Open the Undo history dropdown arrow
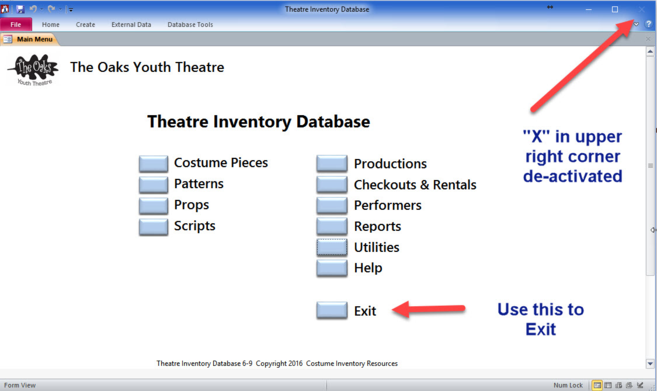Viewport: 657px width, 391px height. [x=41, y=9]
